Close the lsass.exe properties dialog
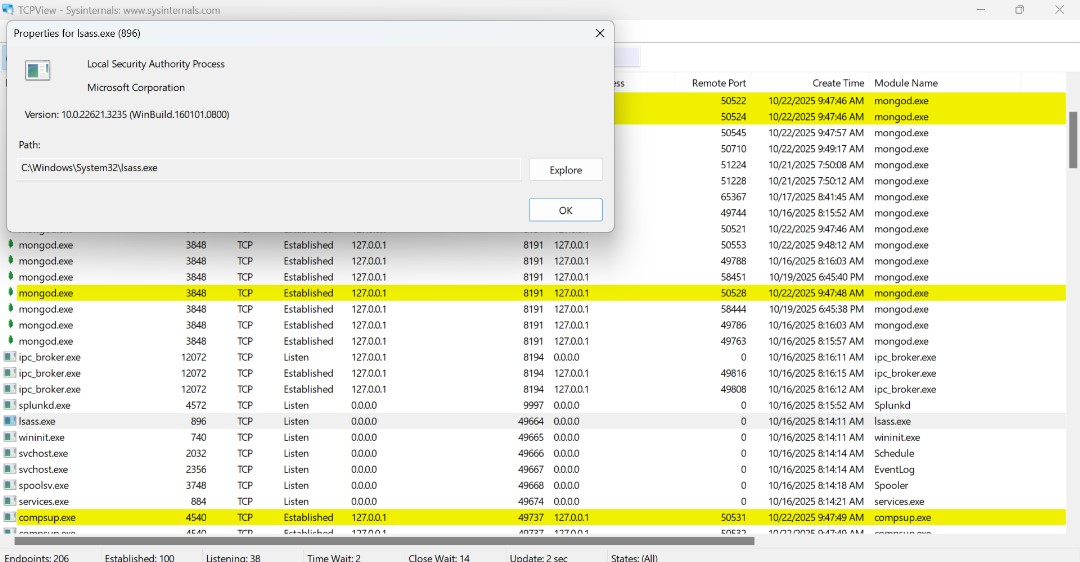The image size is (1080, 562). tap(600, 33)
